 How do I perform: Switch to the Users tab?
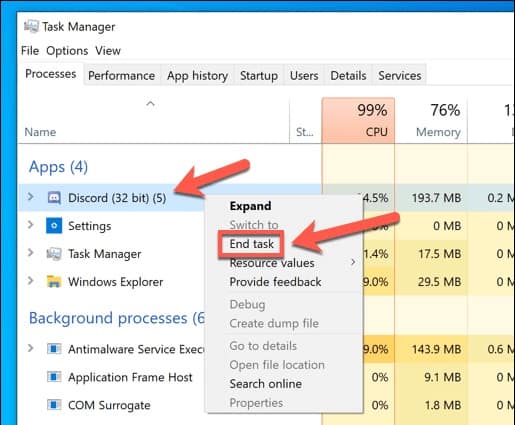click(x=304, y=76)
